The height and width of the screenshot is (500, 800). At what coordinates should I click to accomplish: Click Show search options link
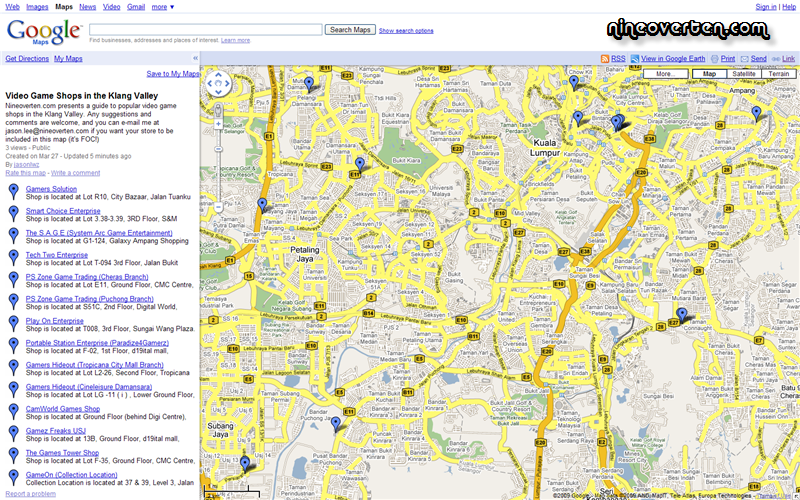(x=406, y=31)
